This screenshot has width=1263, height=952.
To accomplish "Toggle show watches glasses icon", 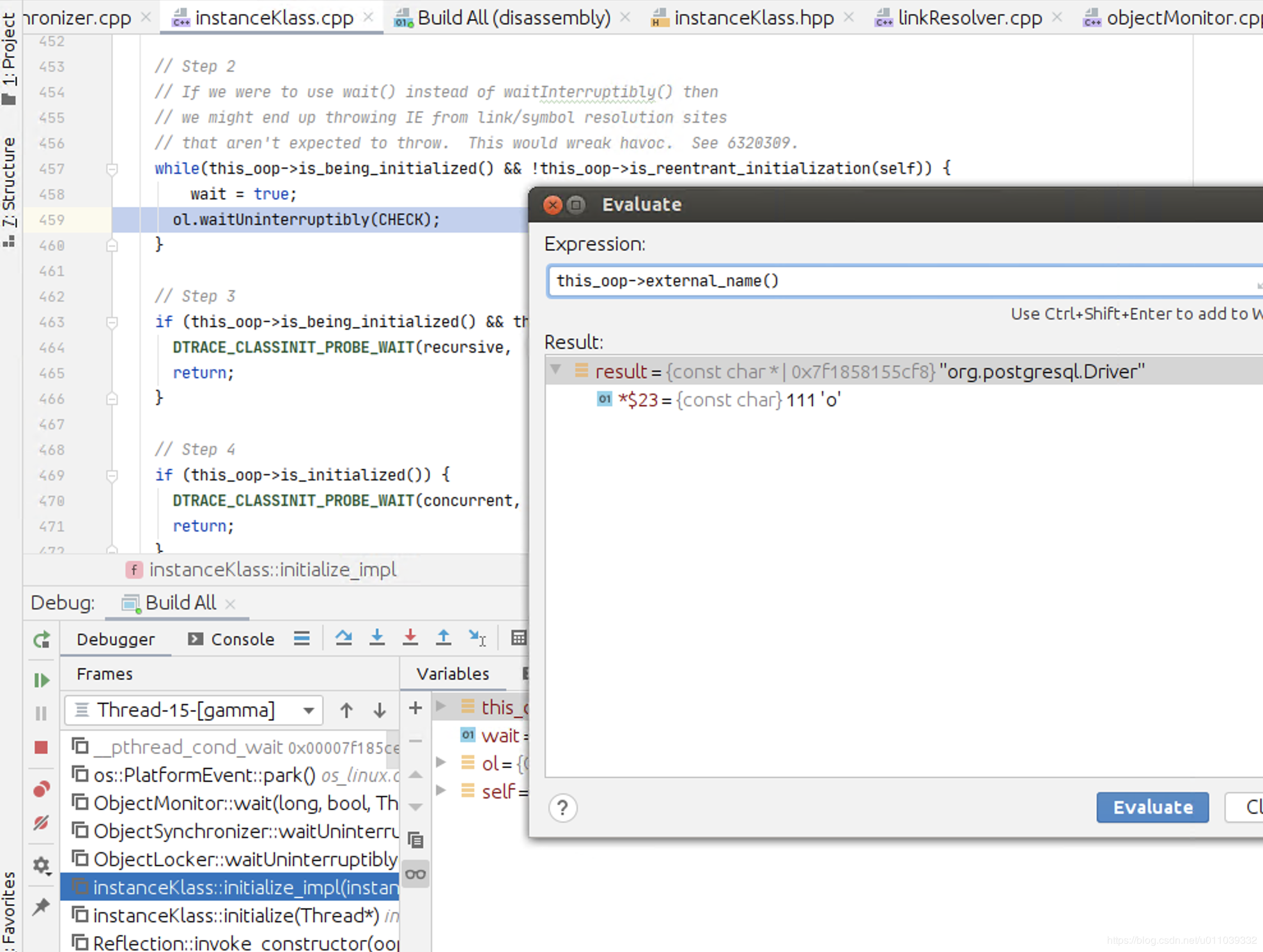I will tap(415, 874).
